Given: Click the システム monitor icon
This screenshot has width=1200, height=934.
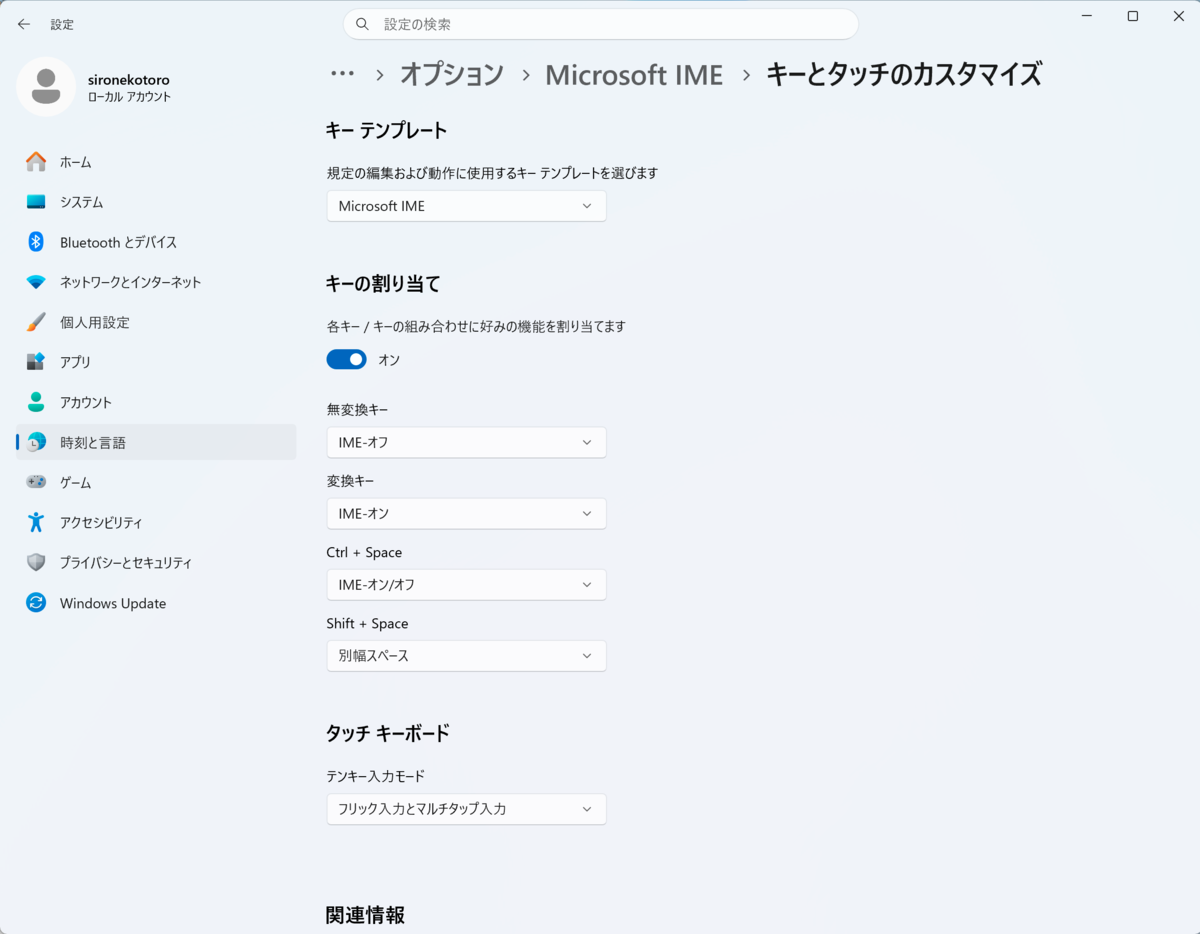Looking at the screenshot, I should (x=36, y=202).
